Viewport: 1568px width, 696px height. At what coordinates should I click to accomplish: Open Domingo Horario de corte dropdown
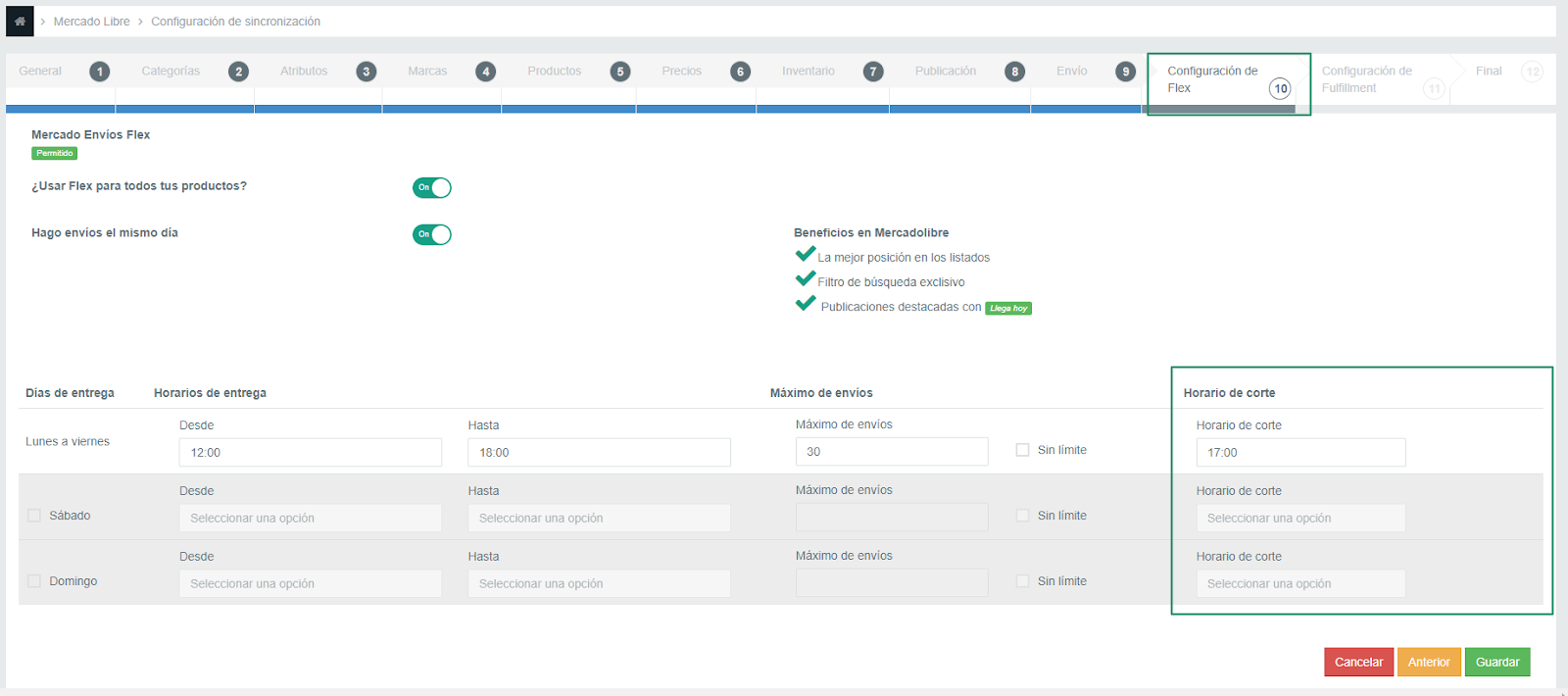click(x=1300, y=583)
